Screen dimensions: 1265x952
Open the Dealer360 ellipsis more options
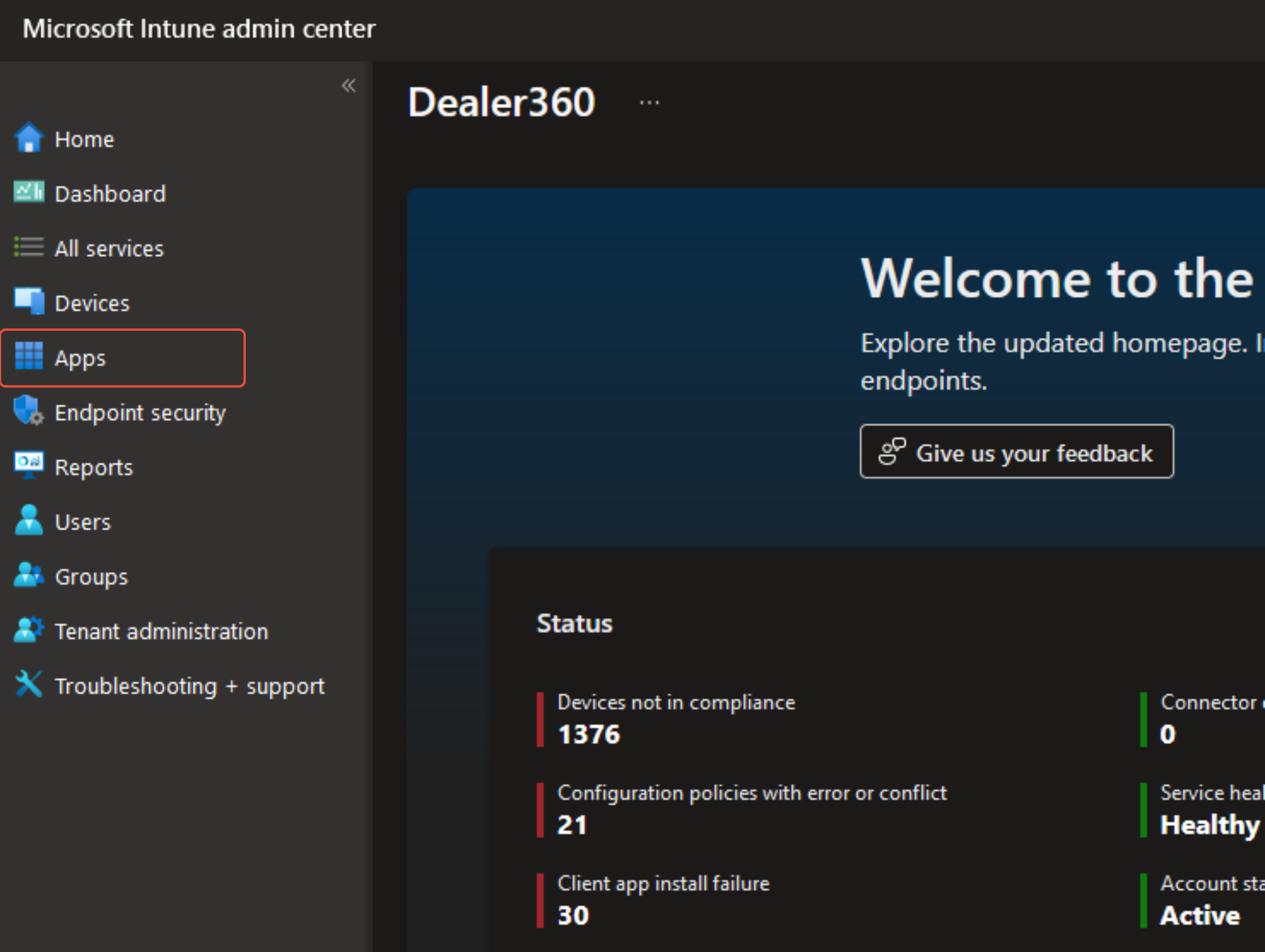click(649, 103)
